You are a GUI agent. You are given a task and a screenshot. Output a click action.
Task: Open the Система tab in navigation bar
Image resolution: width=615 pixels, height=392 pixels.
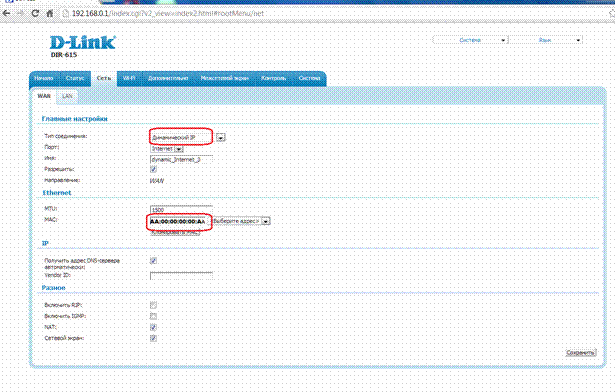coord(309,78)
